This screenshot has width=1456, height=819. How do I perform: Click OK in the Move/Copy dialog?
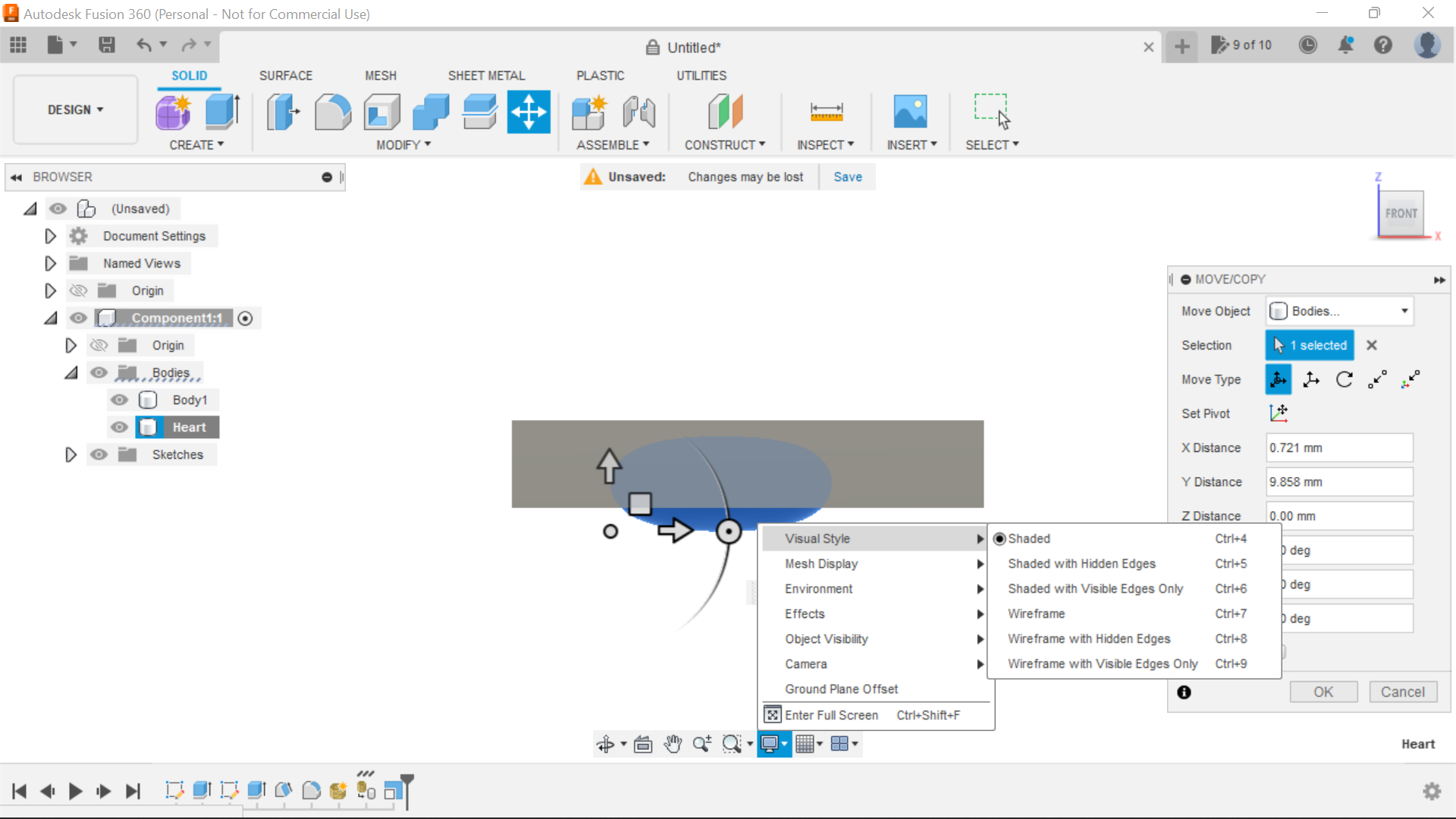point(1323,692)
